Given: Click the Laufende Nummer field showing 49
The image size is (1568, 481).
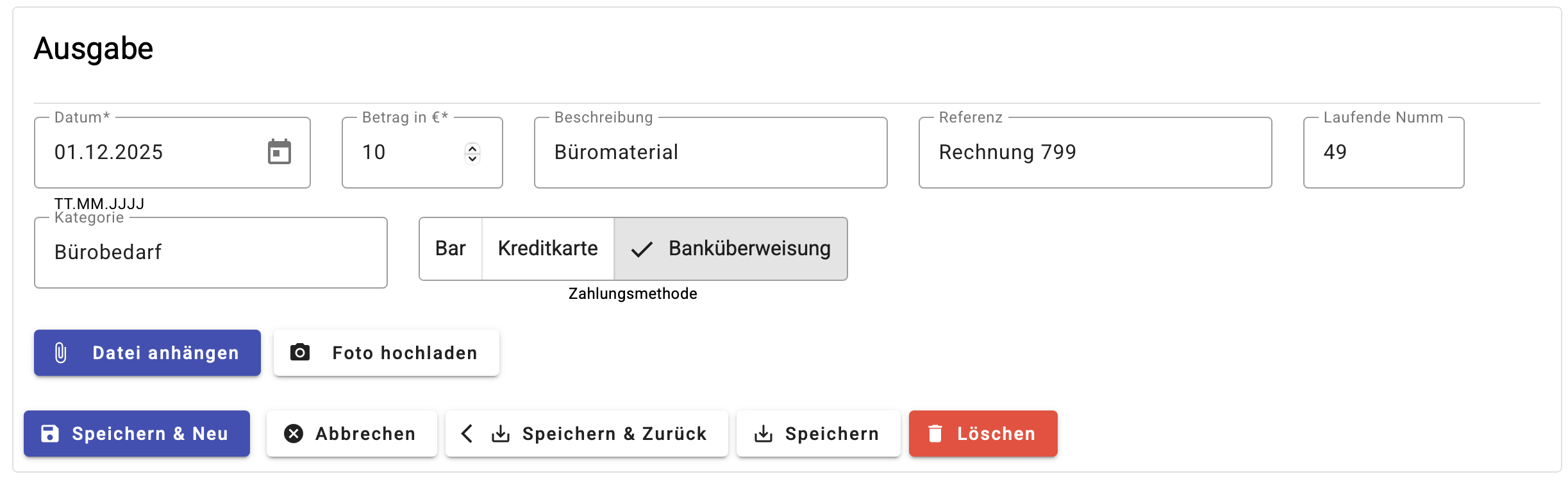Looking at the screenshot, I should click(1383, 152).
